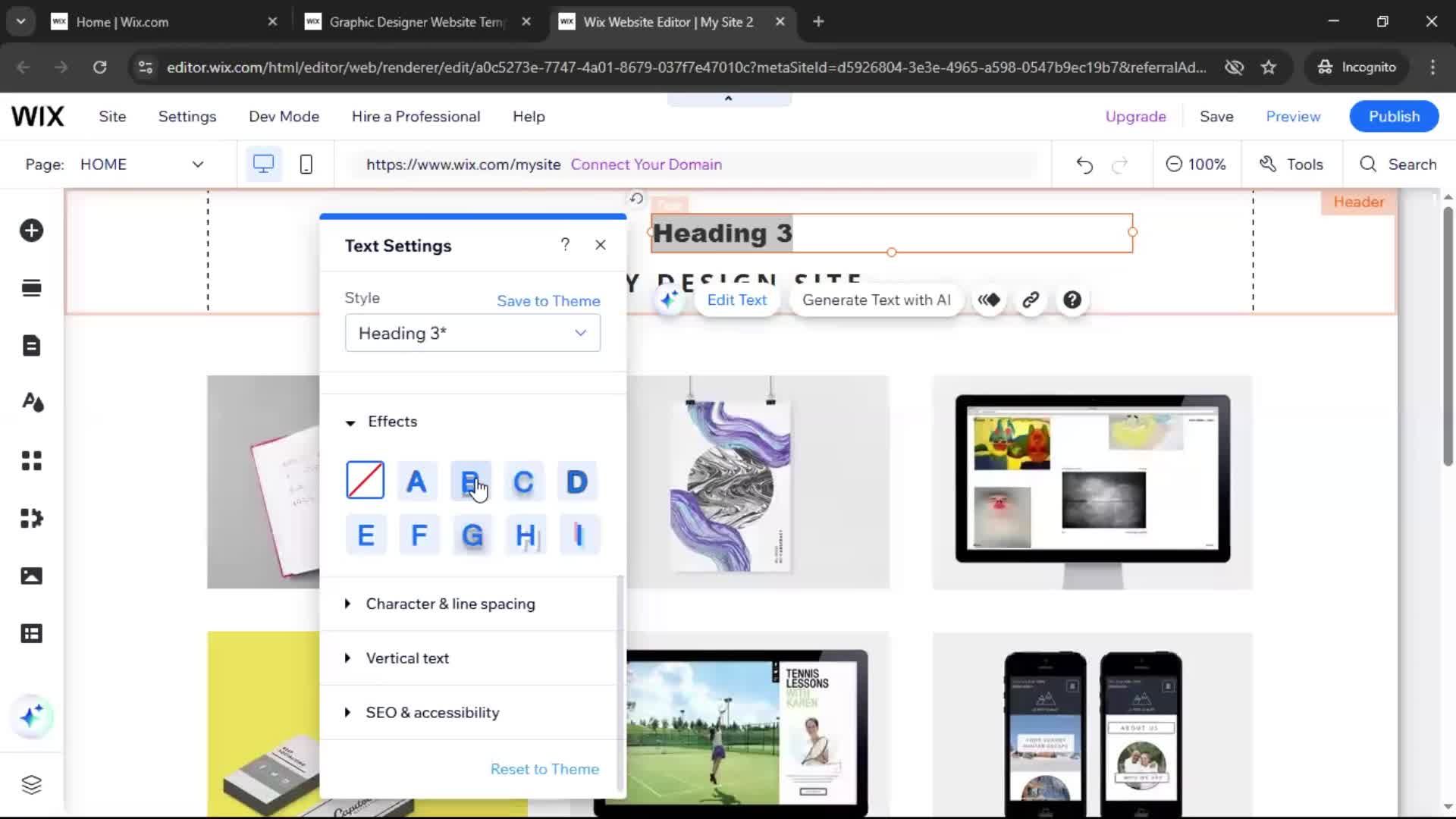Open the AI assistant sparkle sidebar icon
The width and height of the screenshot is (1456, 819).
pos(32,717)
